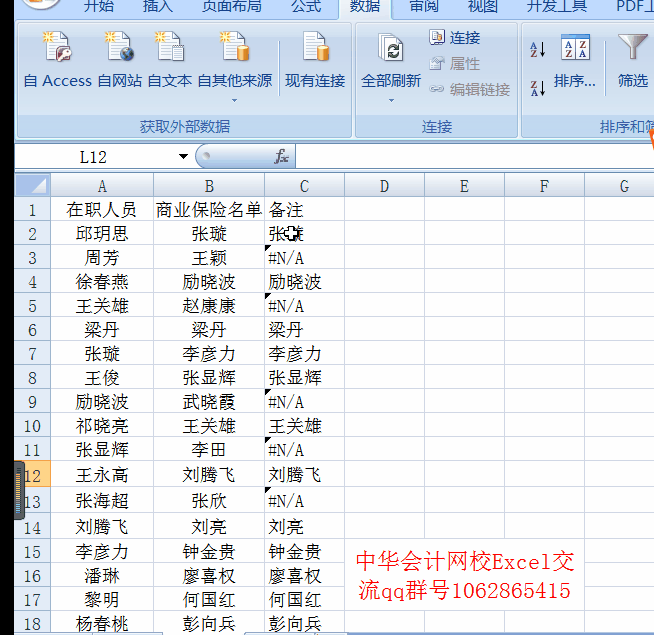654x635 pixels.
Task: Click the Name Box showing L12
Action: 94,157
